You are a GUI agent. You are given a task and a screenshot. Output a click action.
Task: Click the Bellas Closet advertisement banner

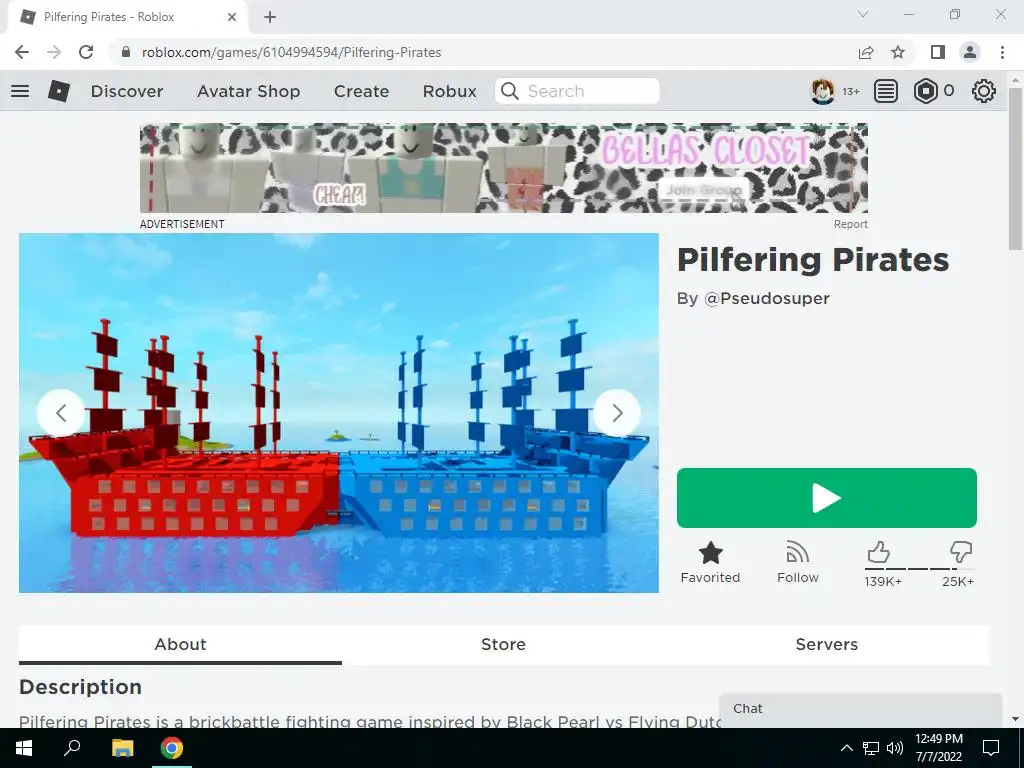tap(504, 168)
